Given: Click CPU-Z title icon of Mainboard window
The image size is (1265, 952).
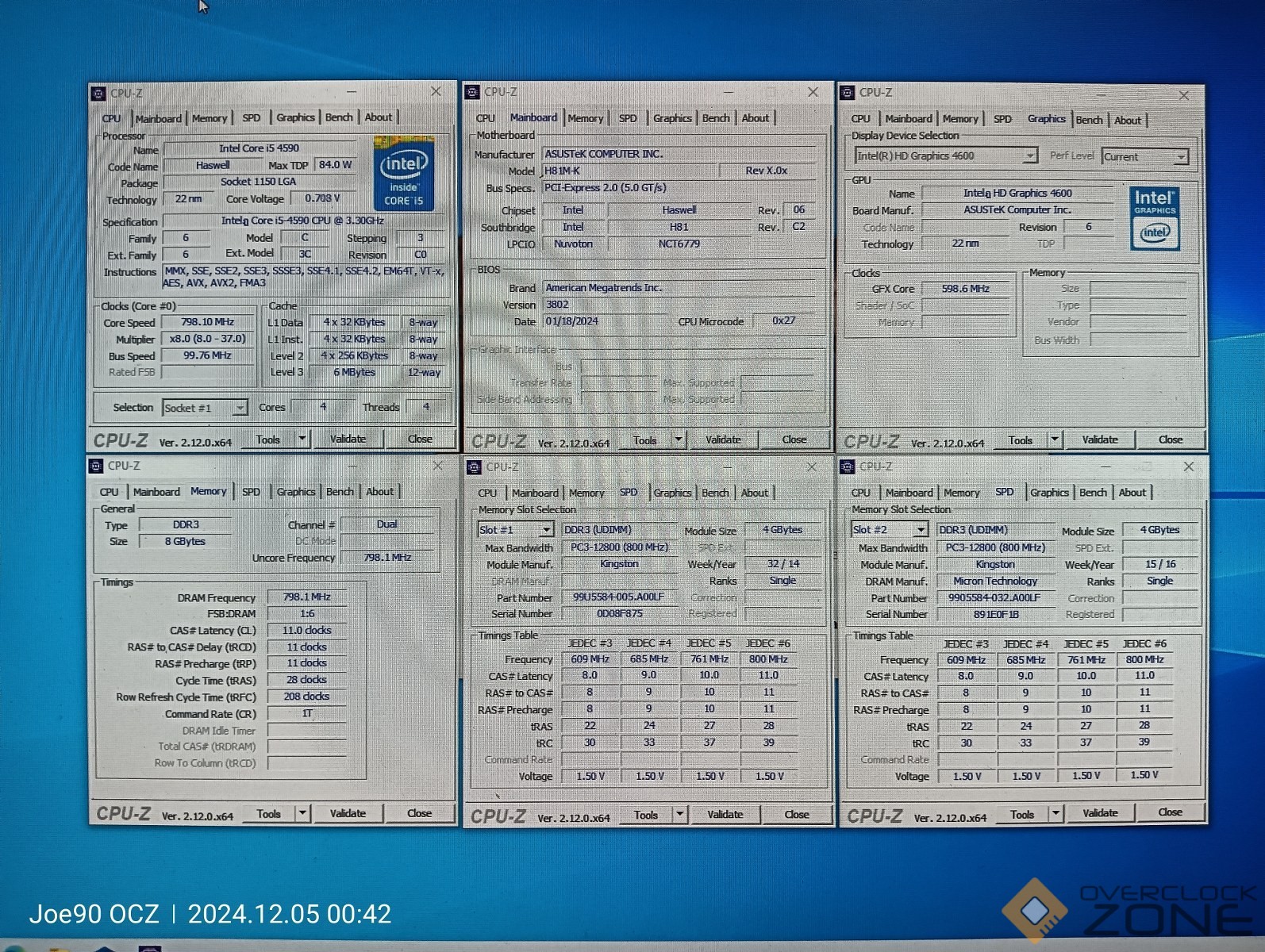Looking at the screenshot, I should tap(473, 92).
